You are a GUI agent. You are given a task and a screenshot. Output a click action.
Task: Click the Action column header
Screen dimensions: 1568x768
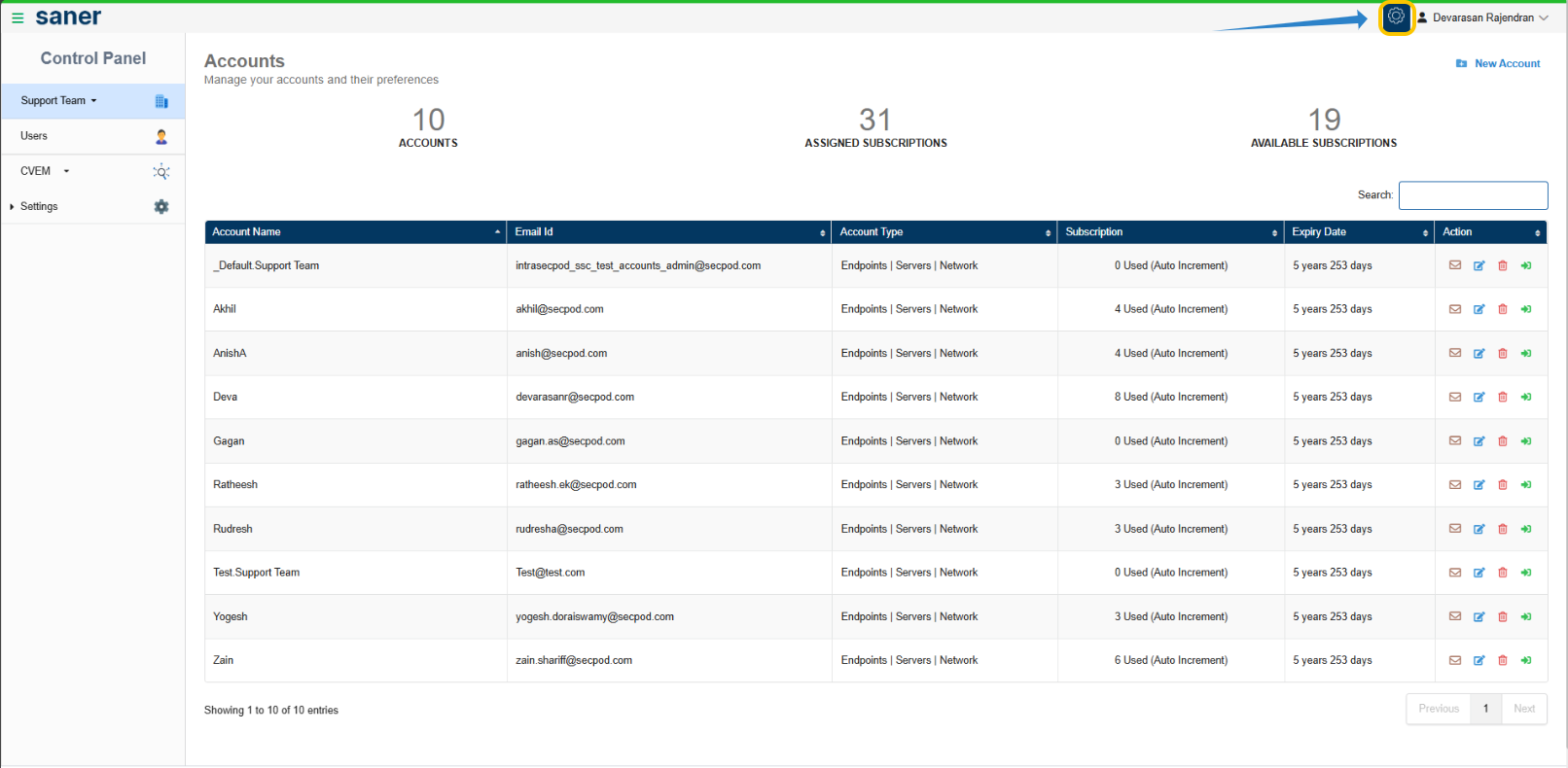[1490, 232]
